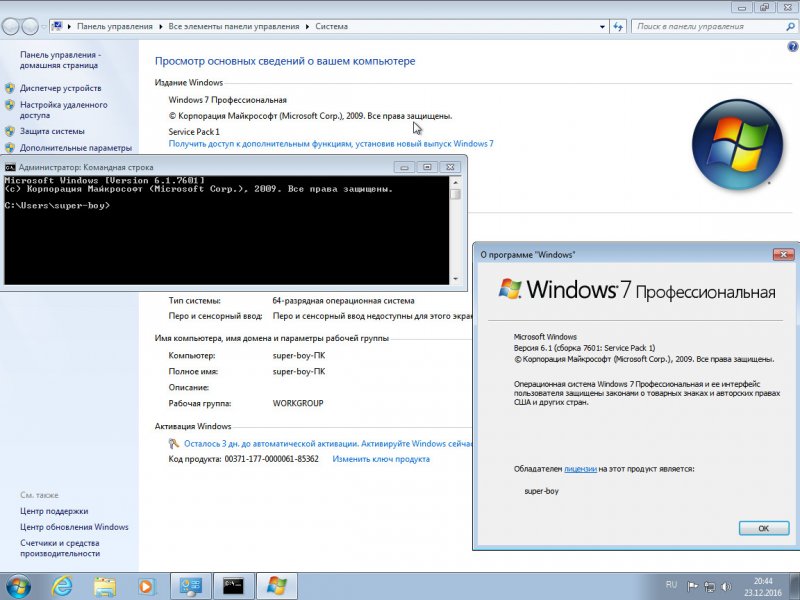The image size is (800, 600).
Task: Click 64-разрядная операционная система text
Action: [x=343, y=301]
